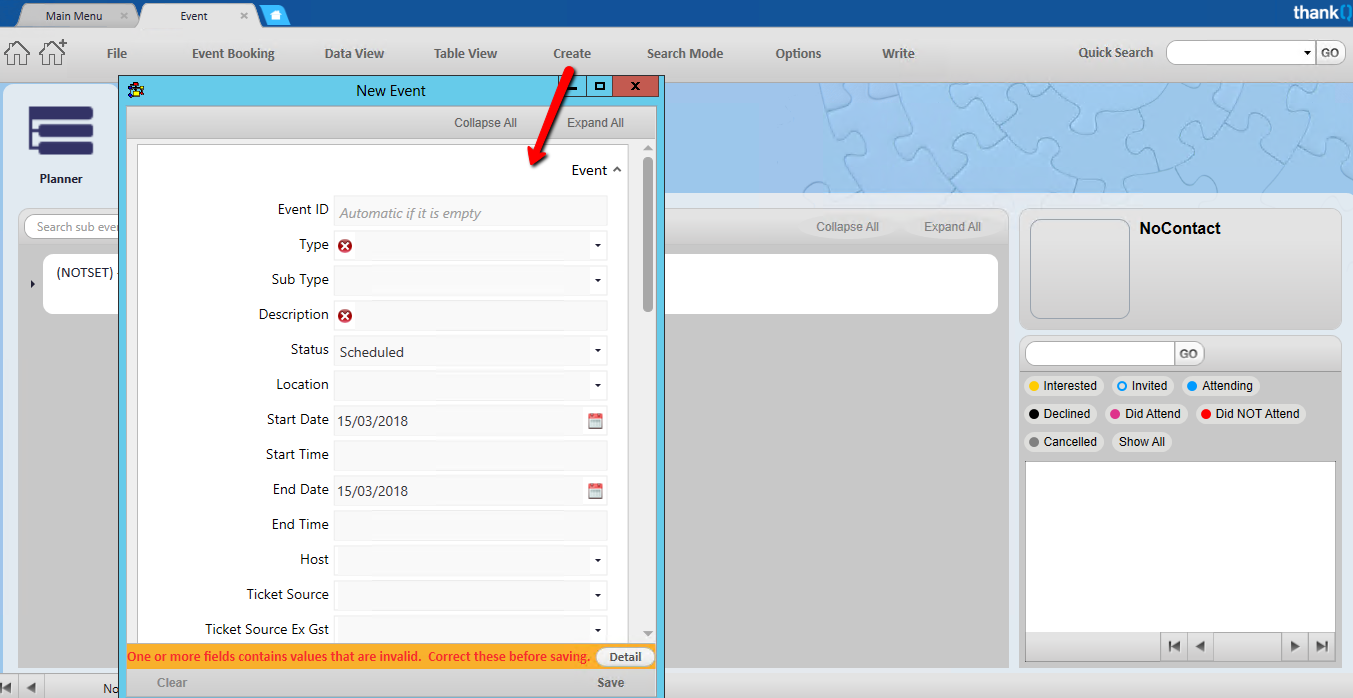Open the Start Date calendar picker
1353x698 pixels.
595,421
